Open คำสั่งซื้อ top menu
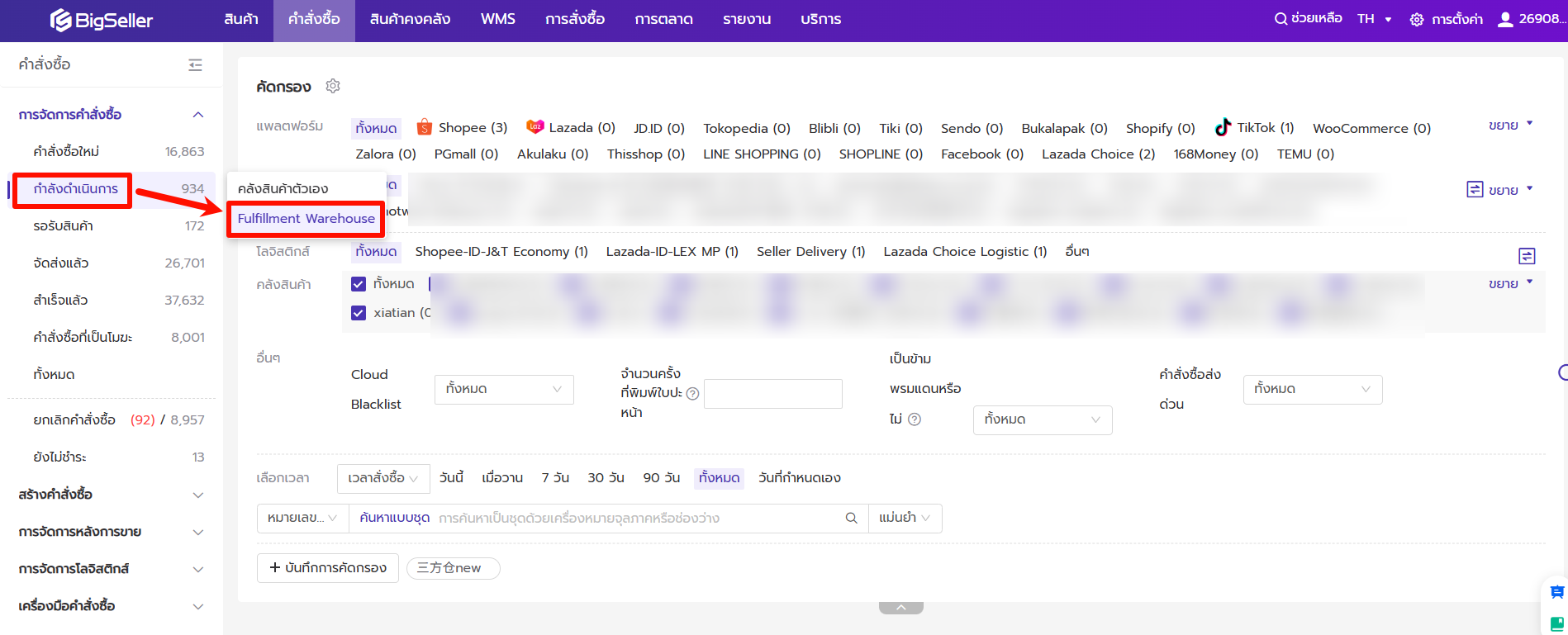 (314, 19)
